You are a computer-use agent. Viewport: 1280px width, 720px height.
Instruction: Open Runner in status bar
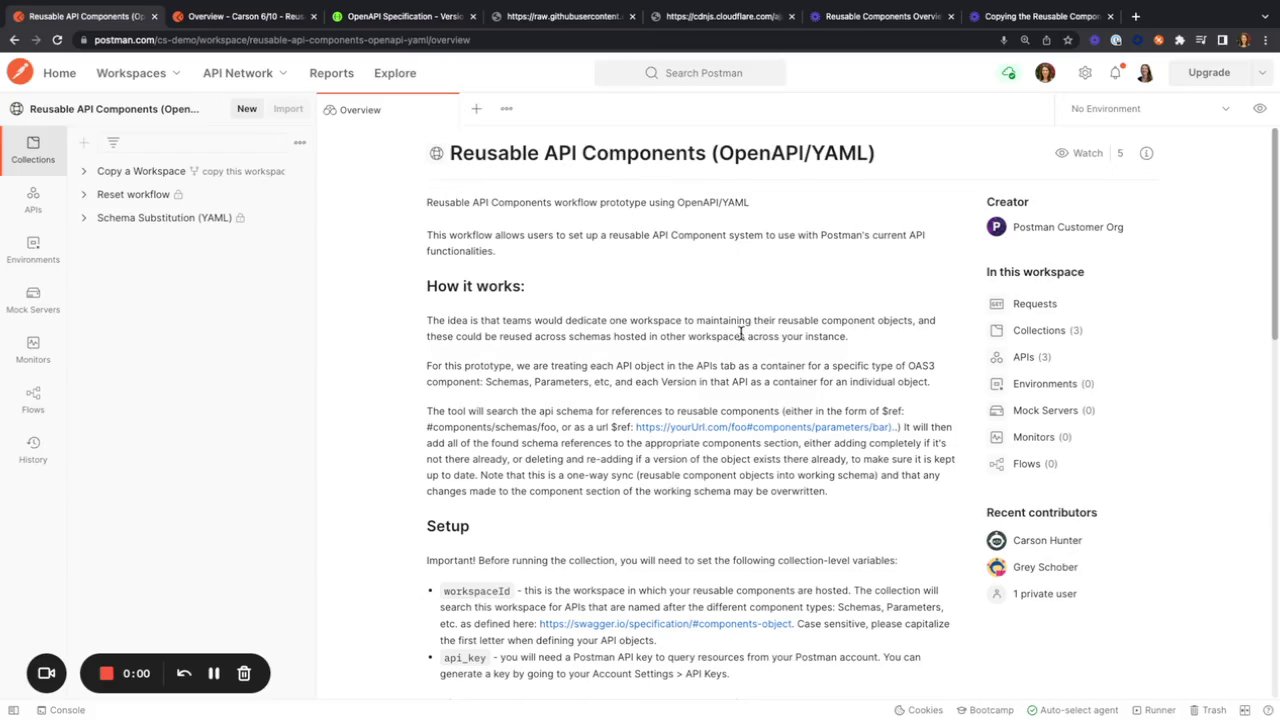[1153, 710]
